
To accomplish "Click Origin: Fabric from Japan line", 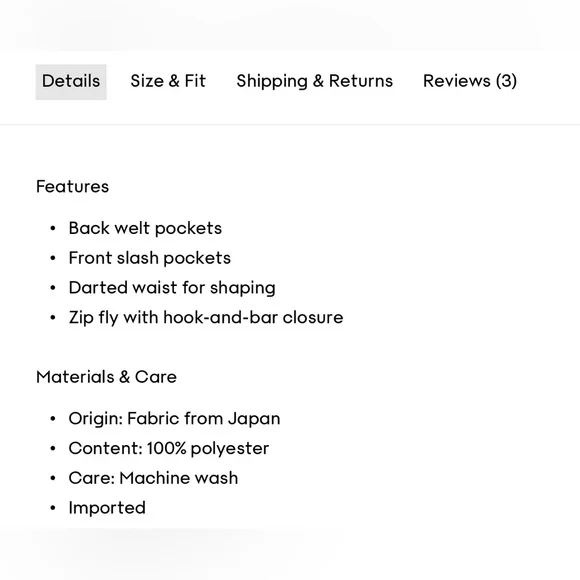I will click(x=174, y=419).
